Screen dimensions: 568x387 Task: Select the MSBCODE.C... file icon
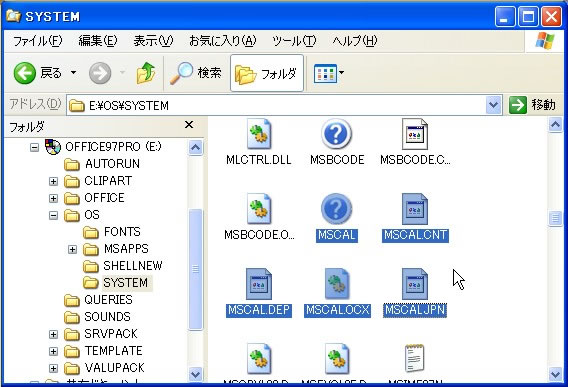pyautogui.click(x=415, y=134)
